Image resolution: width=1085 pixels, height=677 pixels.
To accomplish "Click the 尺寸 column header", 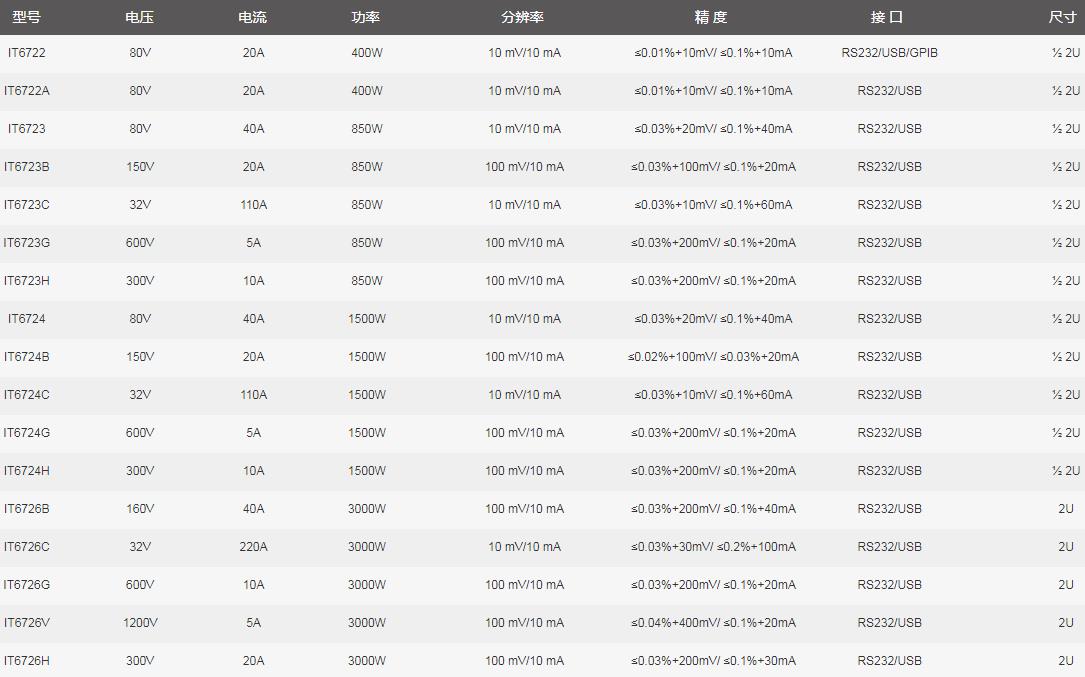I will tap(1062, 17).
